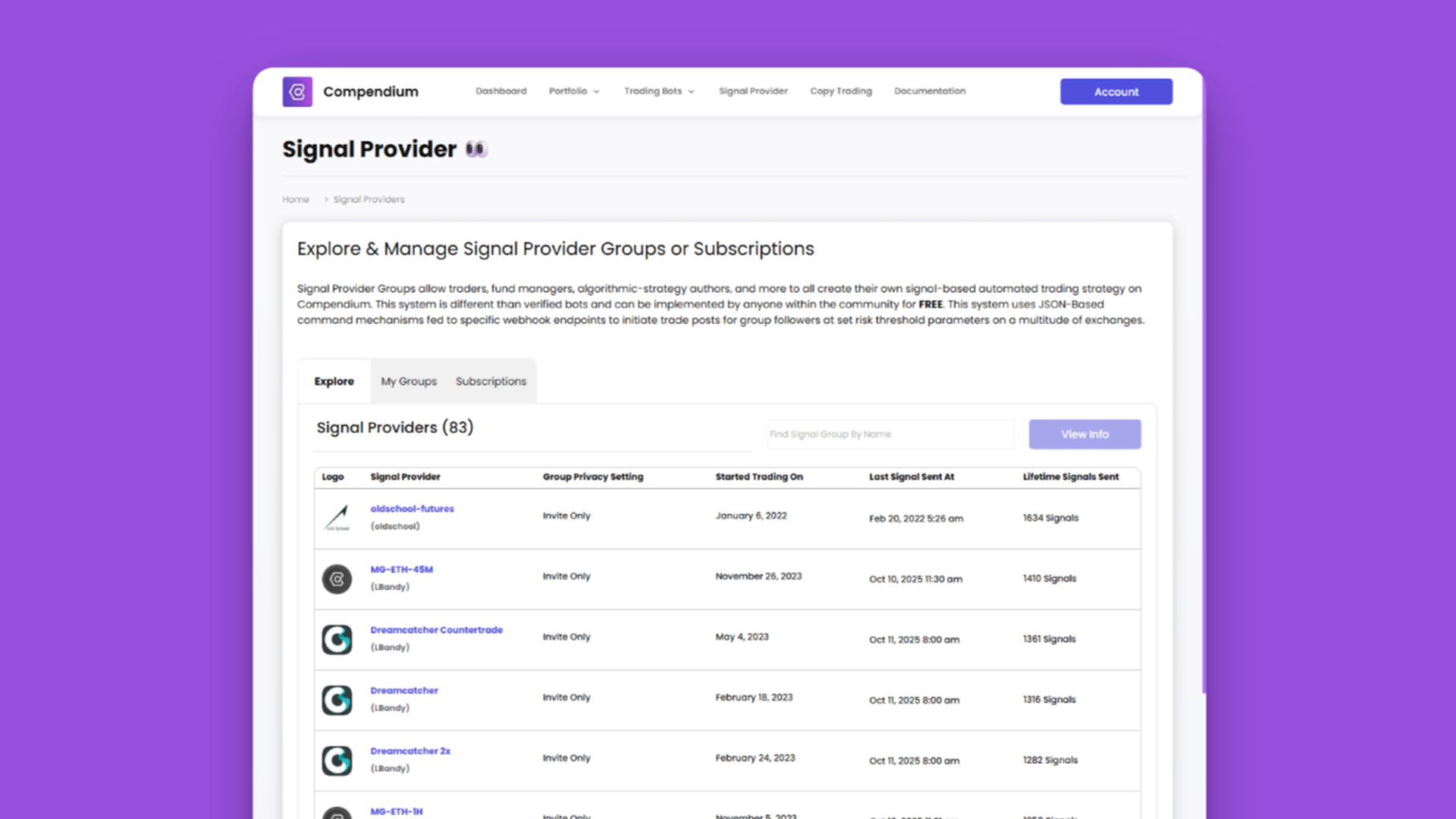Click the Dreamcatcher 2x logo icon
The image size is (1456, 819).
click(337, 761)
